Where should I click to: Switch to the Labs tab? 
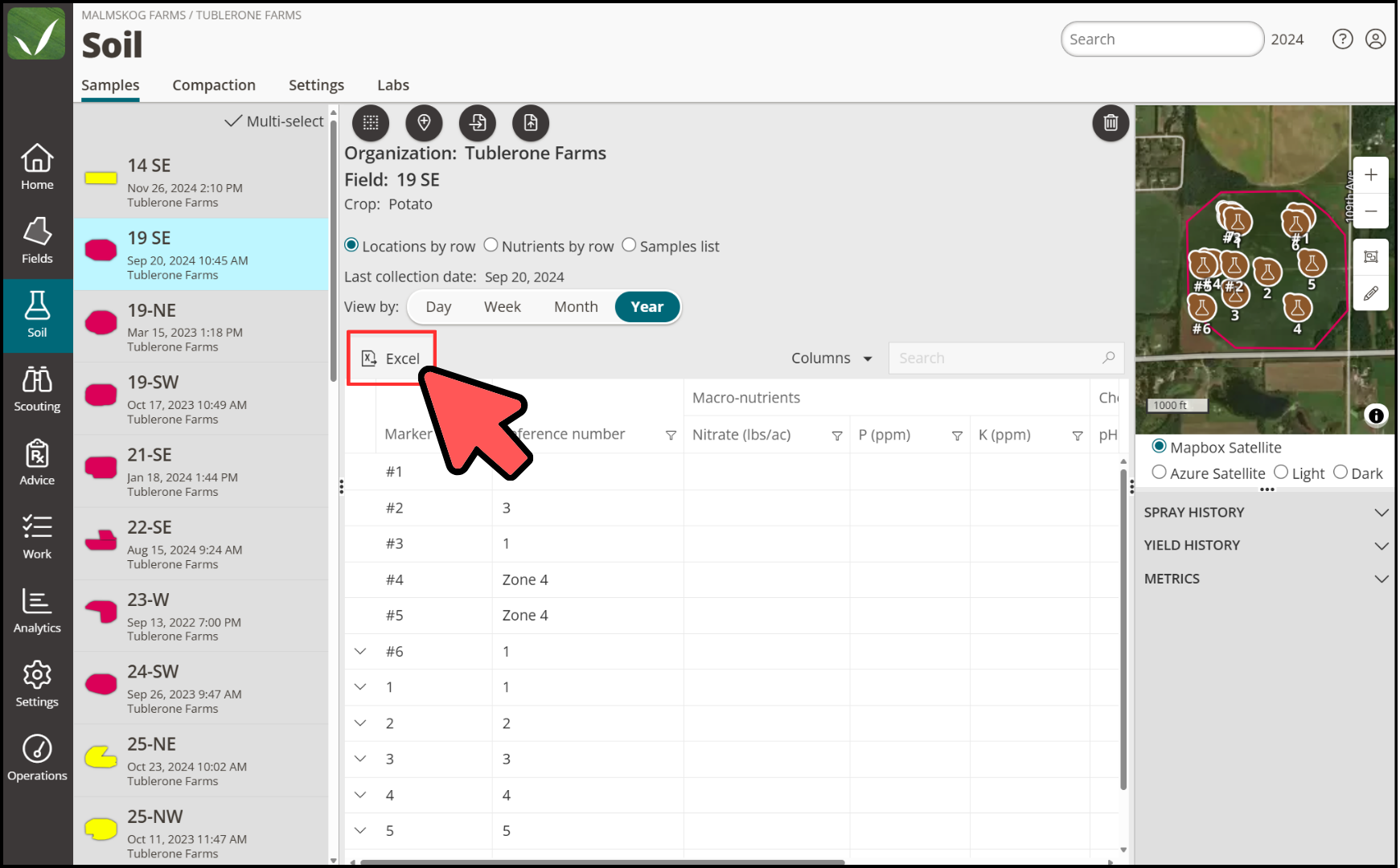393,85
